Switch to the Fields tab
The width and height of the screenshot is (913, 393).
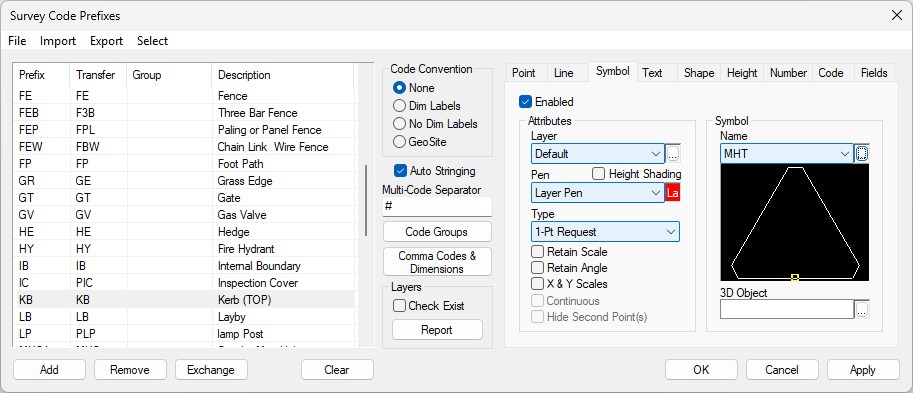(874, 73)
